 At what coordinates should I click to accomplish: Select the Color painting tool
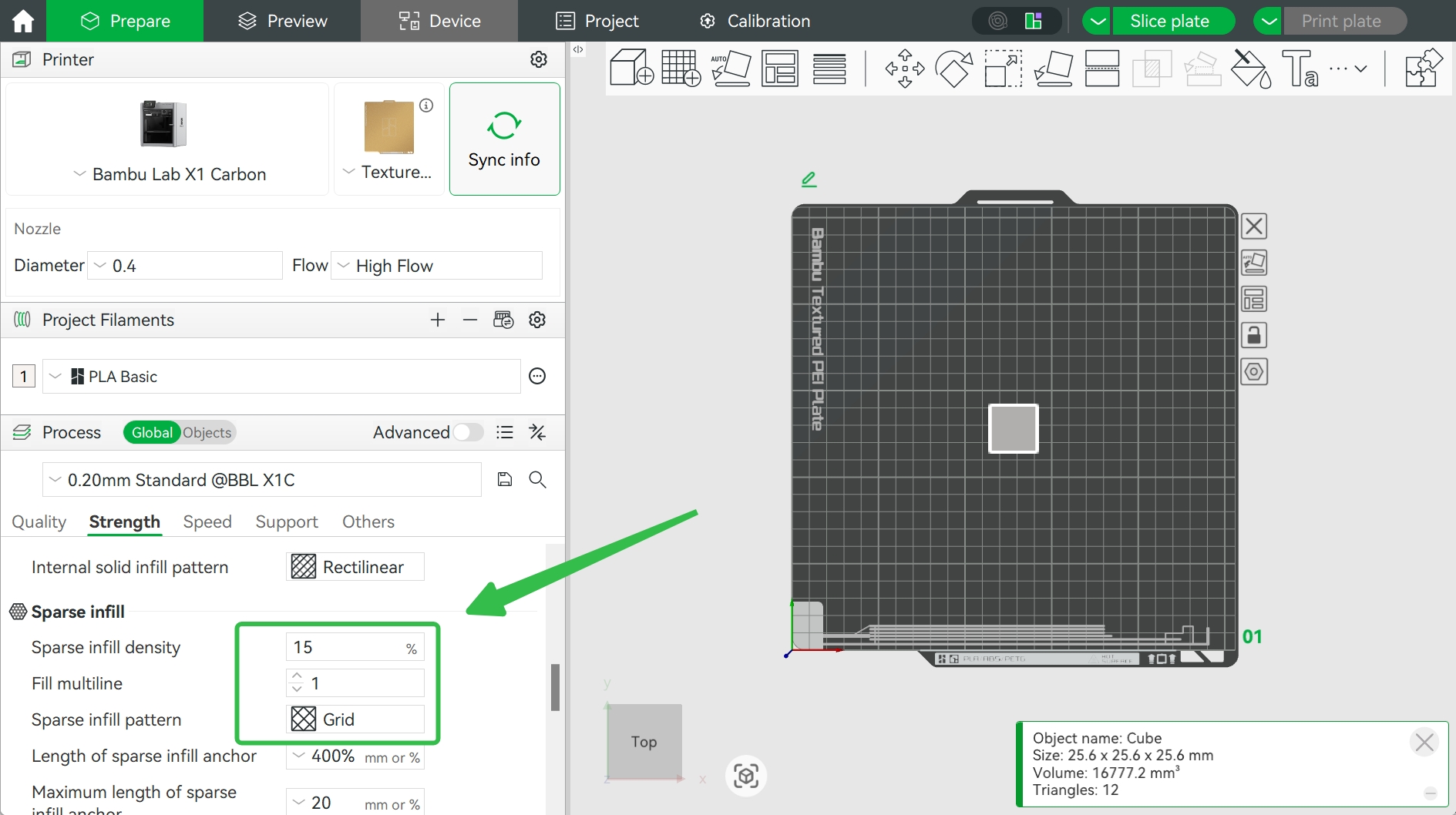click(1250, 69)
